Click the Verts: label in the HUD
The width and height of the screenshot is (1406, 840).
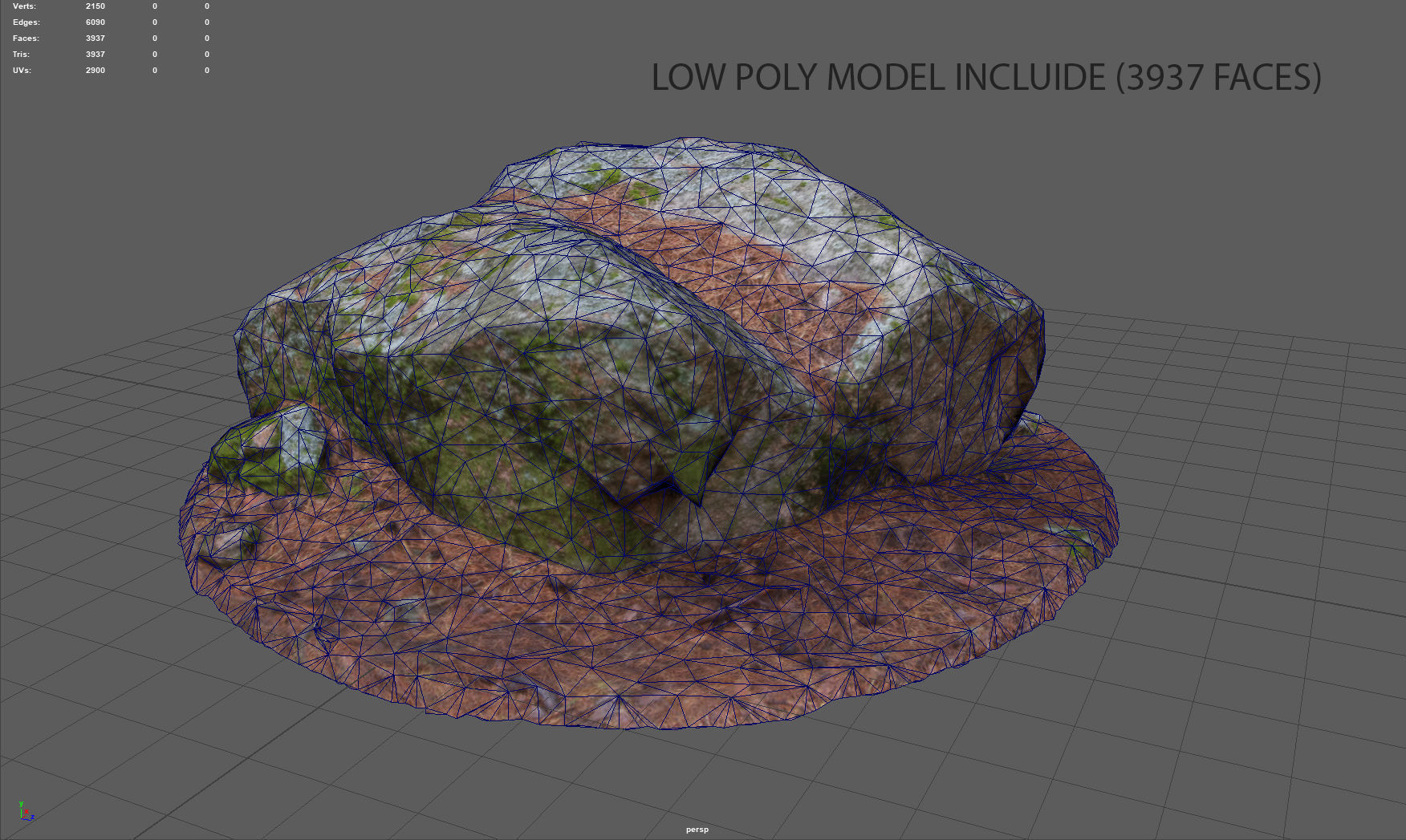pyautogui.click(x=24, y=6)
